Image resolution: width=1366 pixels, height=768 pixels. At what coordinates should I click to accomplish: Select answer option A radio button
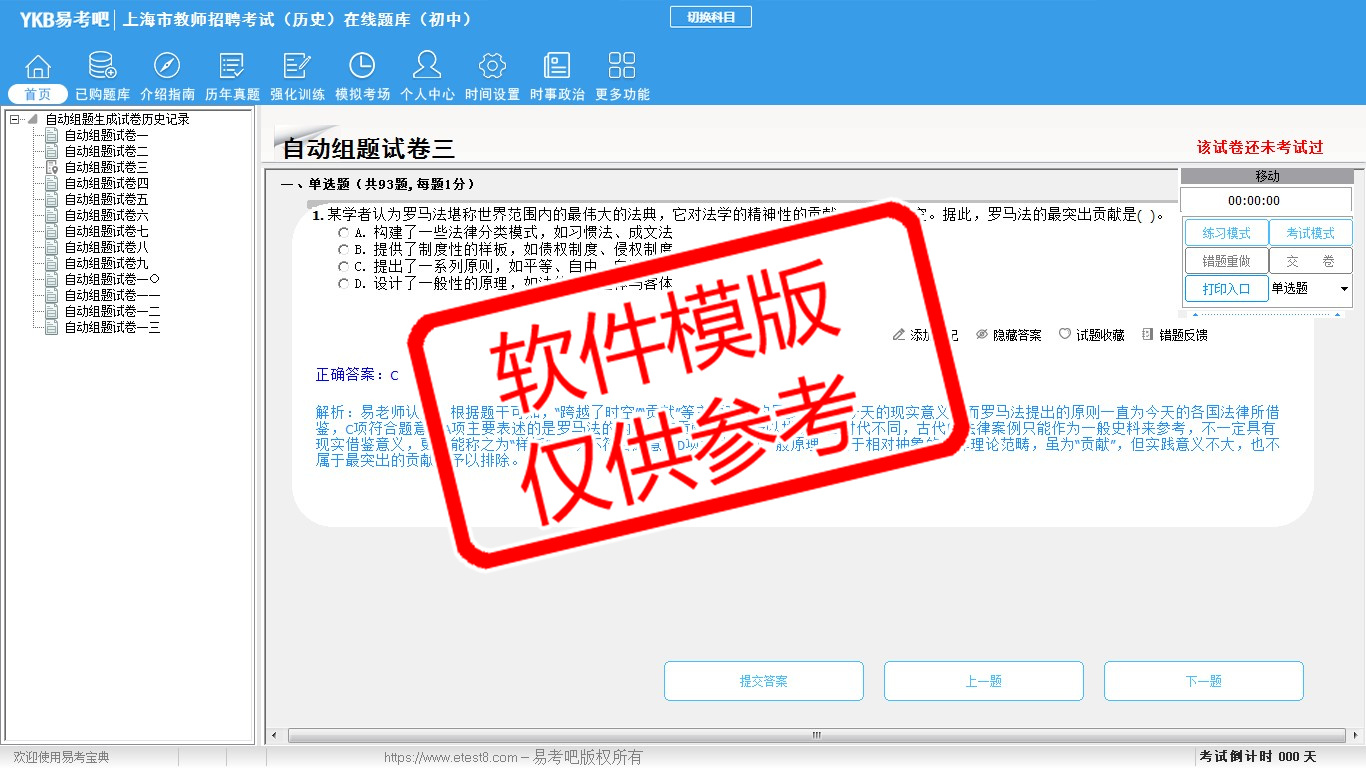[x=344, y=232]
